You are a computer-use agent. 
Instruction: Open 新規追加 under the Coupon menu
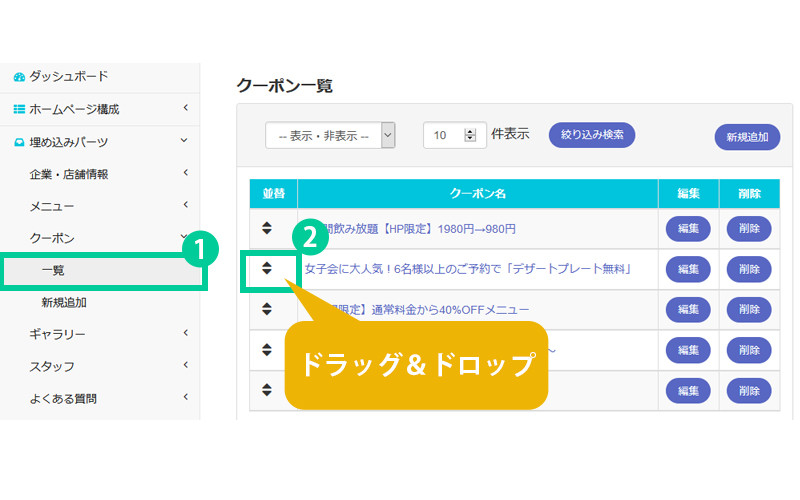pyautogui.click(x=64, y=302)
